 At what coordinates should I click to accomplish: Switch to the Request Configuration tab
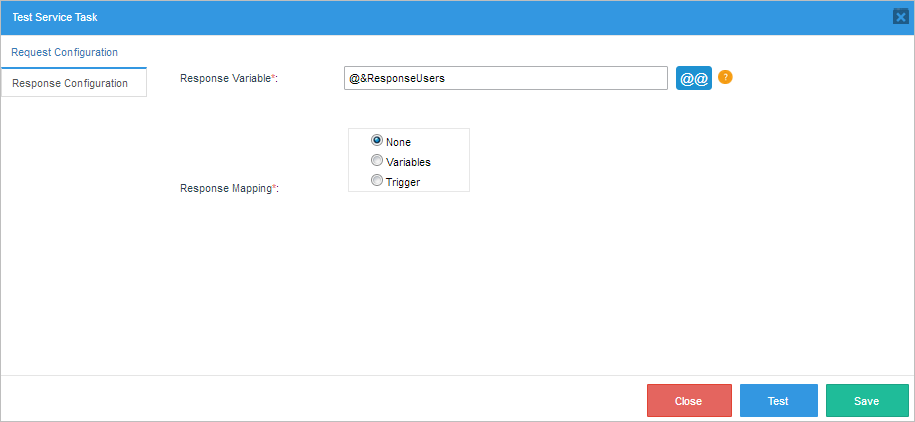[x=64, y=52]
